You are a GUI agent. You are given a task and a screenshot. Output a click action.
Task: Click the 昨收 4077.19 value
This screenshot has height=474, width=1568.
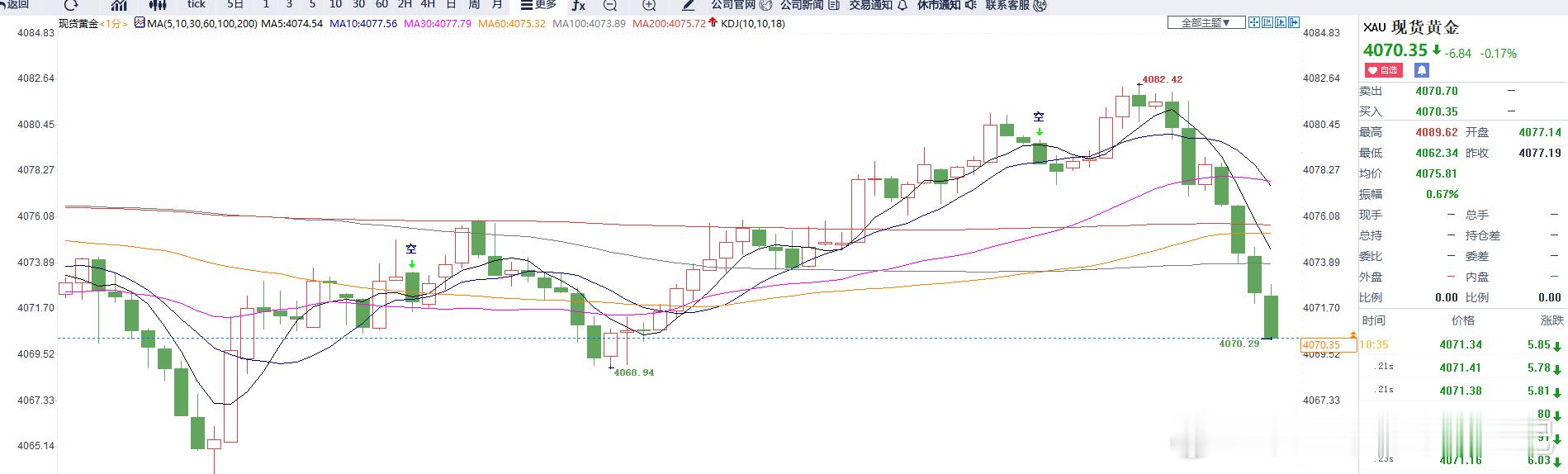1540,153
